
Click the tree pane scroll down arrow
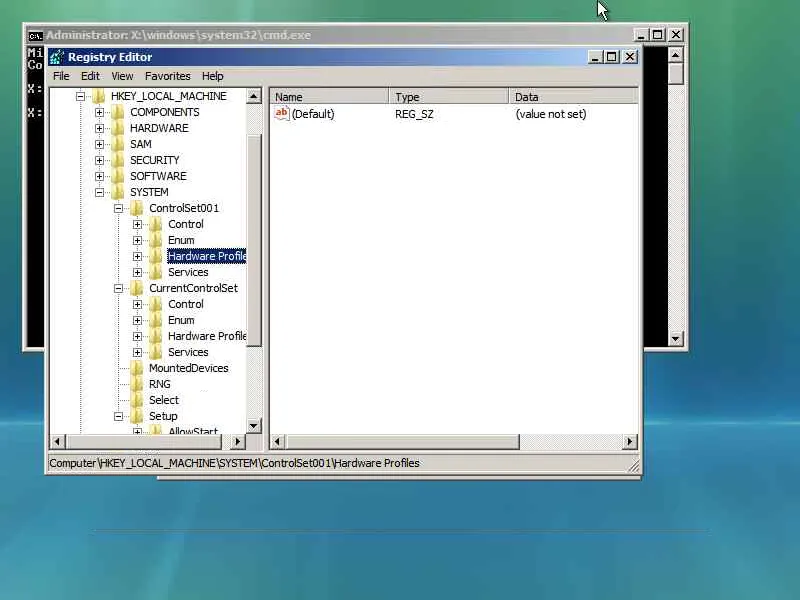254,426
